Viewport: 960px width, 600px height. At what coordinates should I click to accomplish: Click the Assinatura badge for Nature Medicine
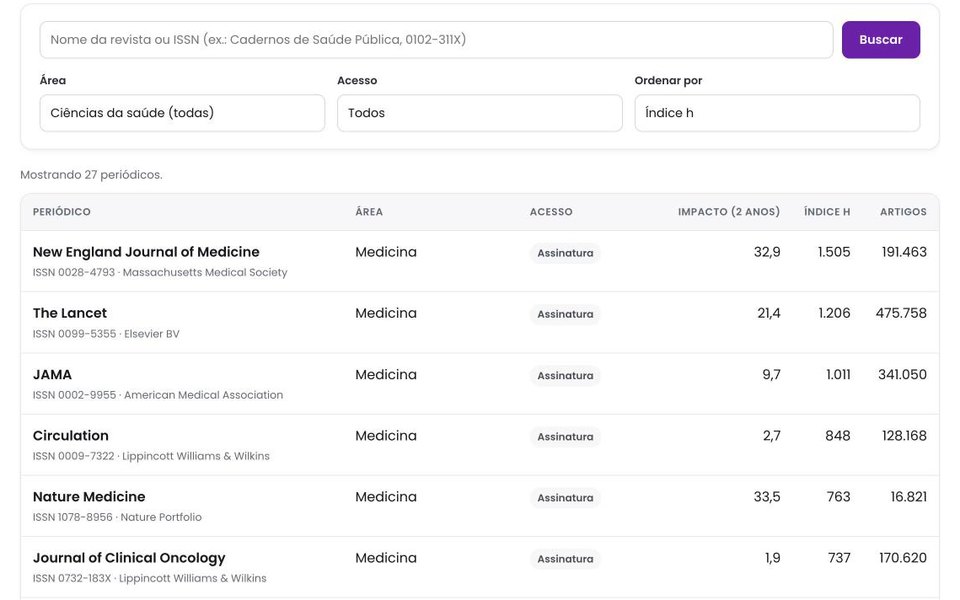565,498
